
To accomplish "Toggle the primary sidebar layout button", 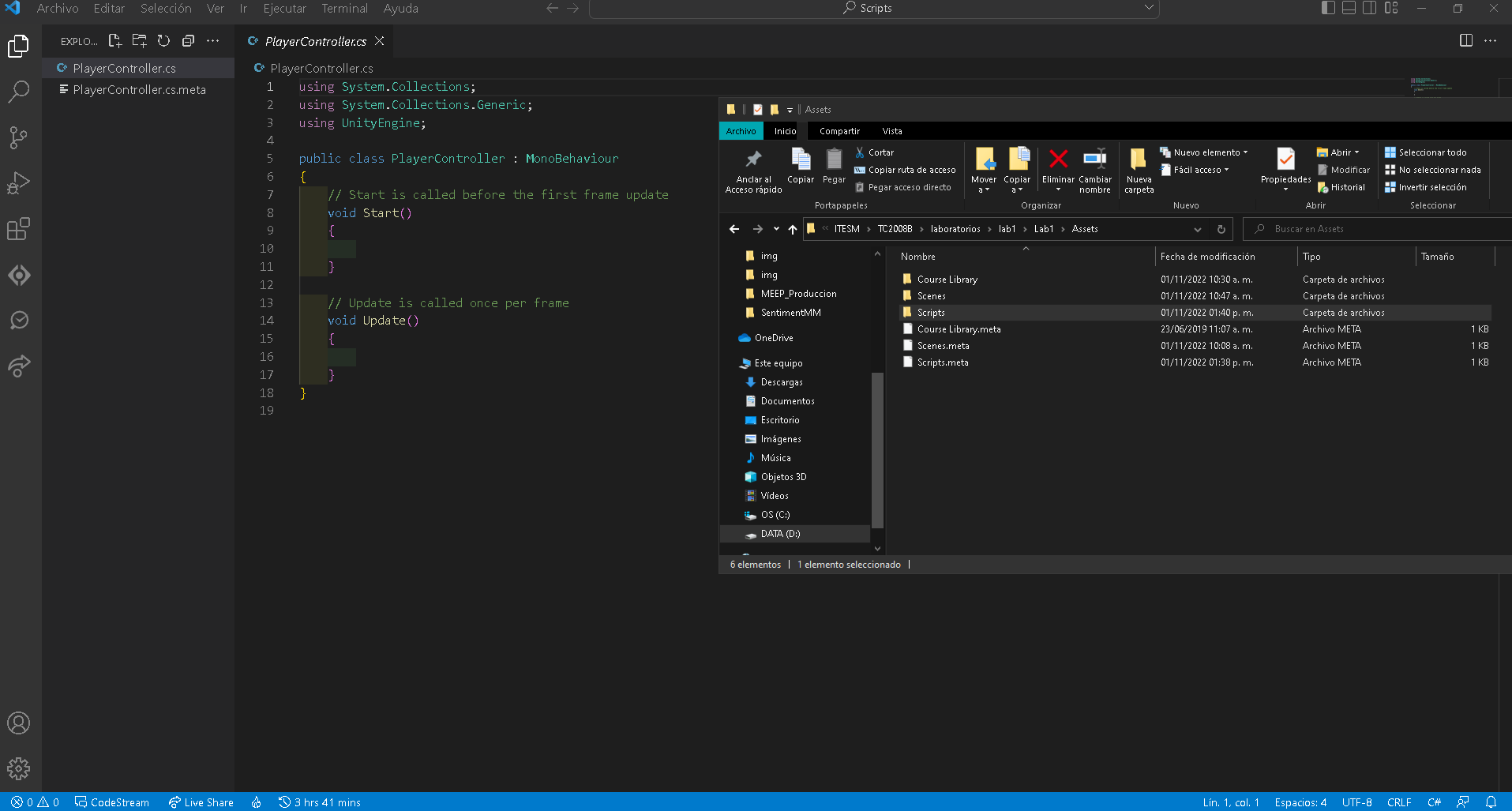I will coord(1328,8).
